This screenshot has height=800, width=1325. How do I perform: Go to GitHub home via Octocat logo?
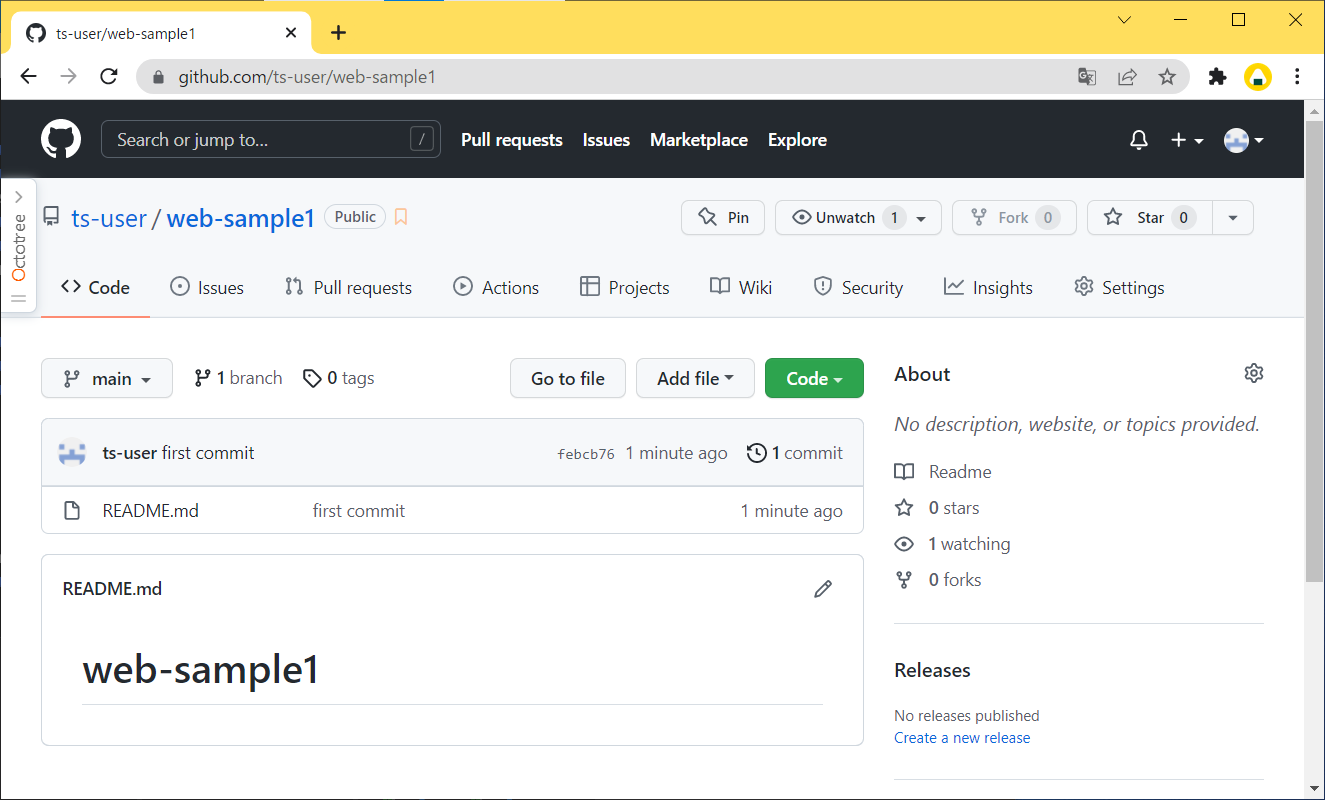tap(61, 139)
